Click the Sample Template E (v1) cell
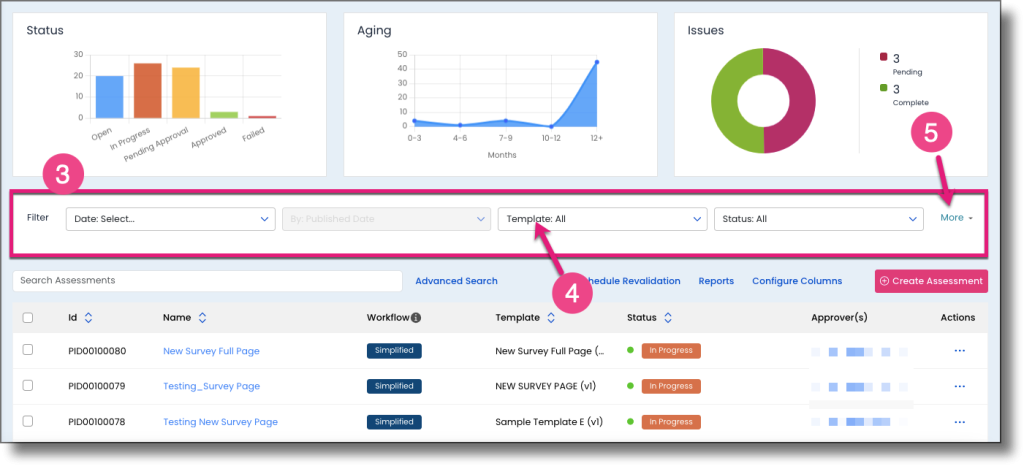 (x=549, y=422)
